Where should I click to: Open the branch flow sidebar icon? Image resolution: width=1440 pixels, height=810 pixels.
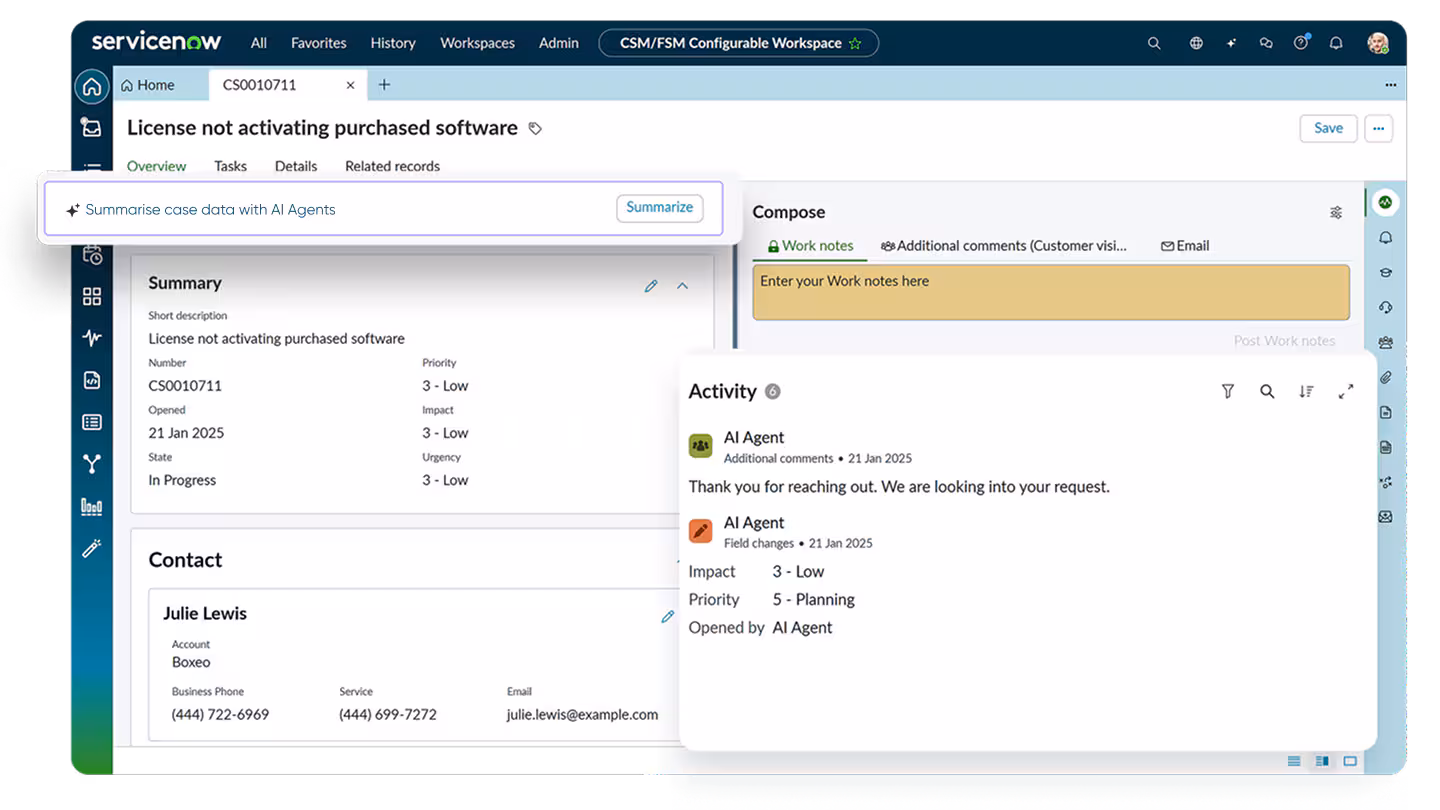pyautogui.click(x=92, y=464)
